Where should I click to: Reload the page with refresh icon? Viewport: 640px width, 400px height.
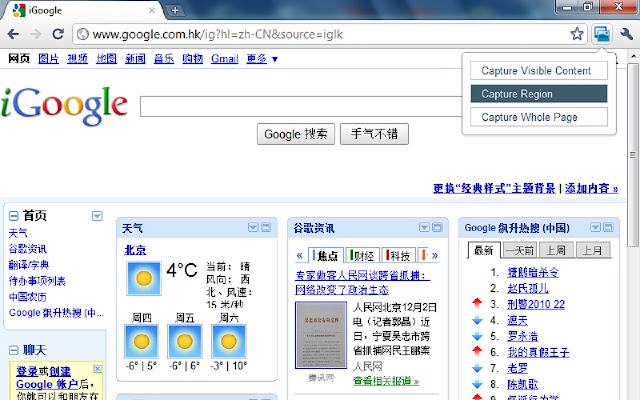[58, 34]
